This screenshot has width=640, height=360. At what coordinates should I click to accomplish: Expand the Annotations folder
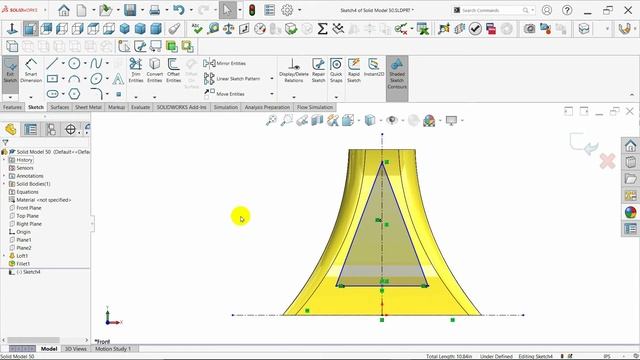coord(4,176)
